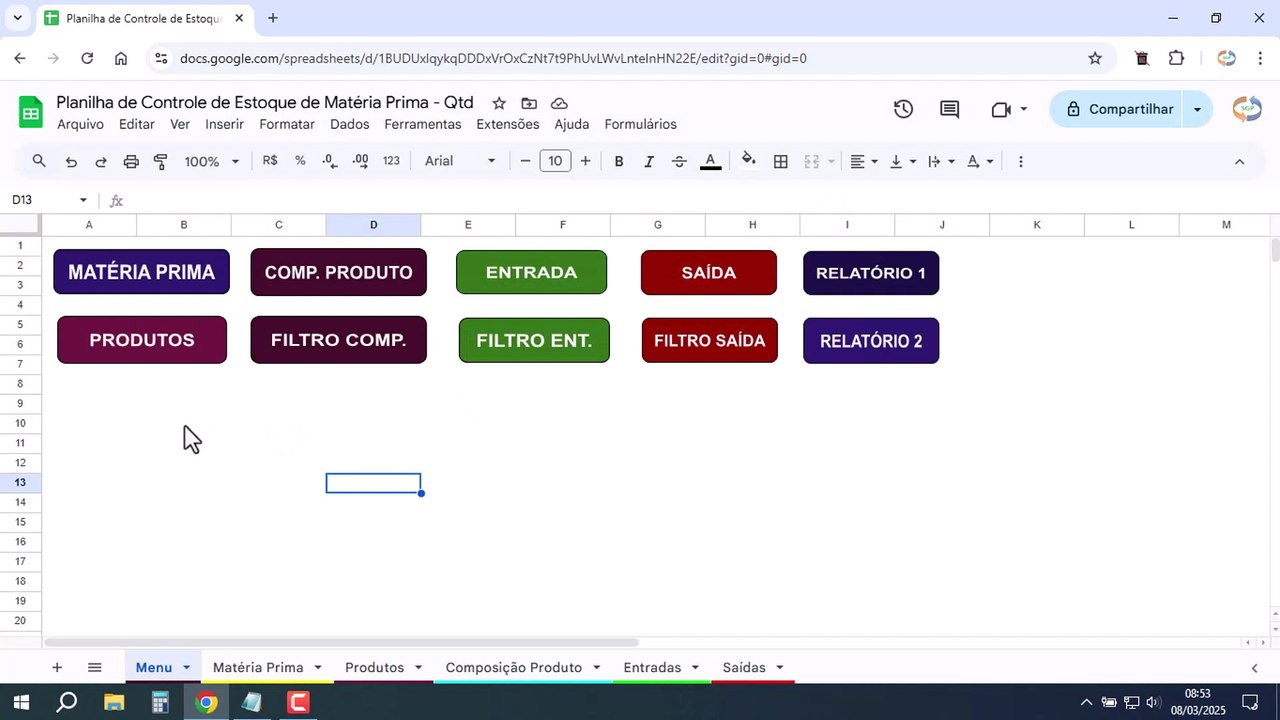Click the font size input field
The width and height of the screenshot is (1280, 720).
click(555, 161)
